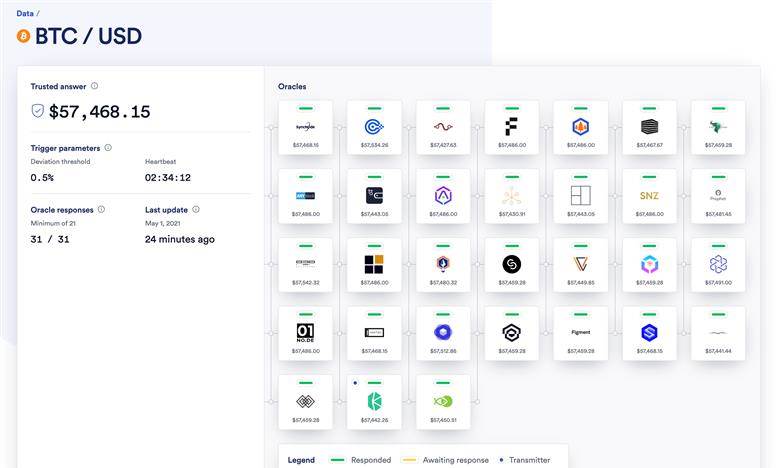Select the grey window-pane grid oracle logo
This screenshot has width=780, height=468.
(581, 195)
